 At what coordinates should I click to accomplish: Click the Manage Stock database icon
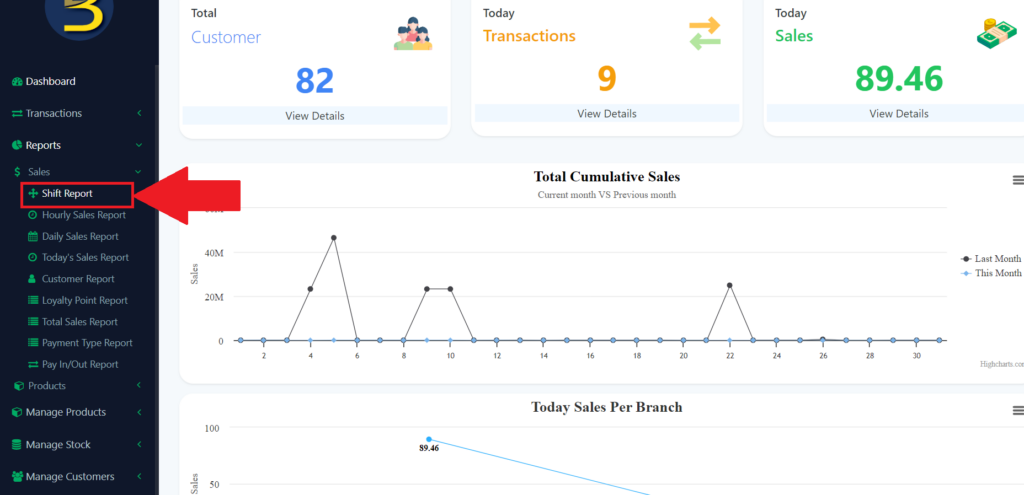click(x=17, y=445)
